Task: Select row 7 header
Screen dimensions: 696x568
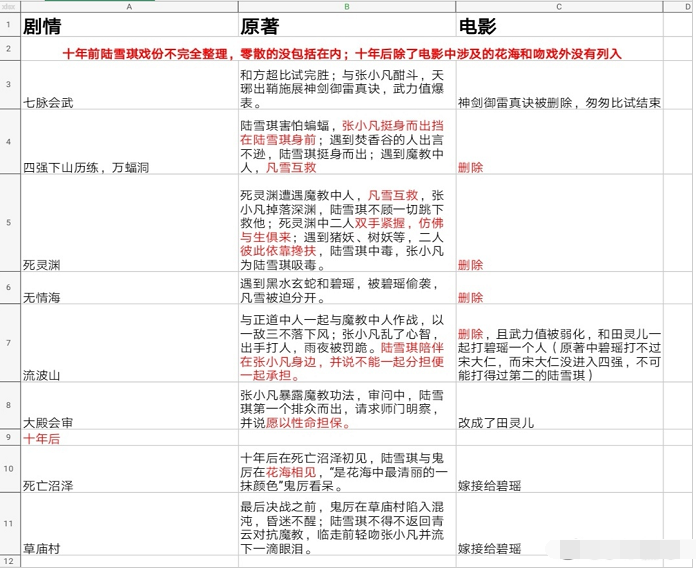Action: (10, 343)
